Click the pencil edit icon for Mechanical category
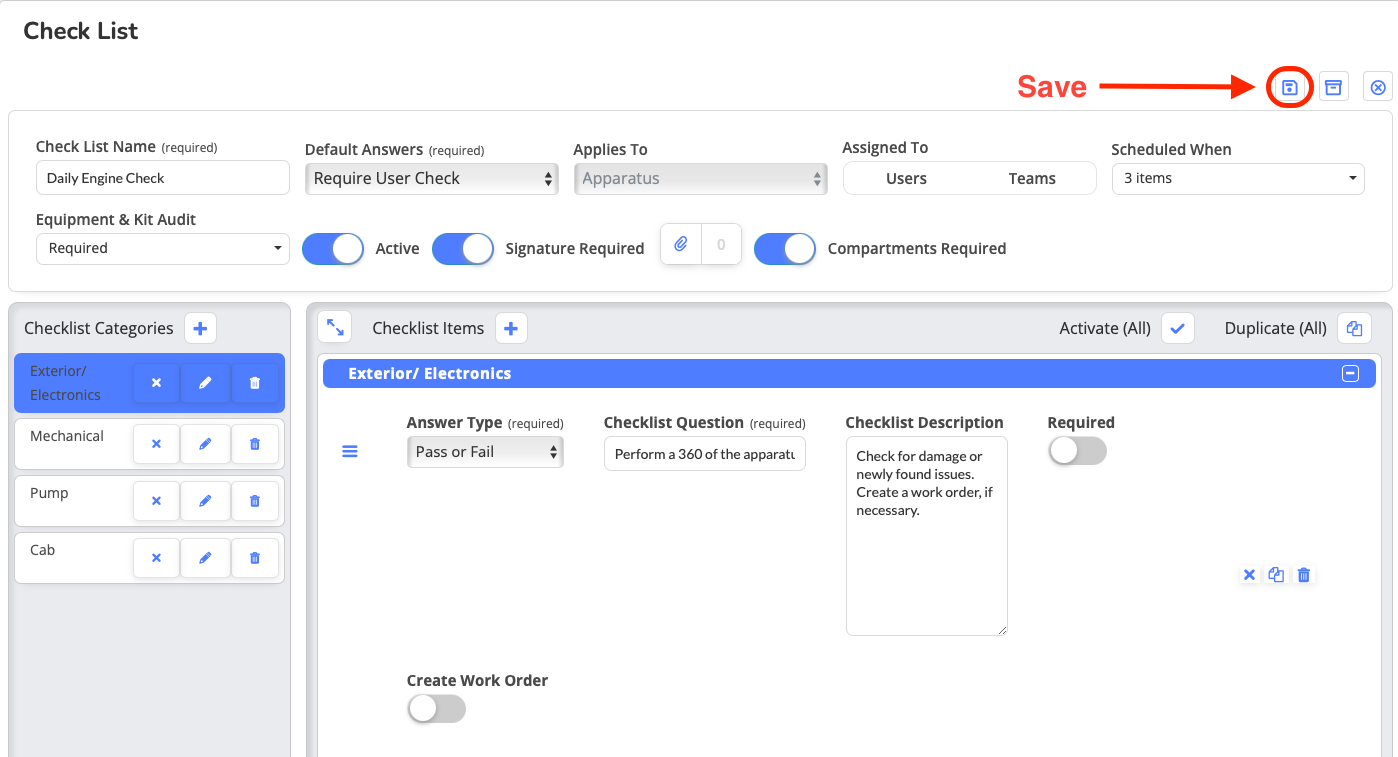Image resolution: width=1398 pixels, height=757 pixels. pyautogui.click(x=205, y=444)
